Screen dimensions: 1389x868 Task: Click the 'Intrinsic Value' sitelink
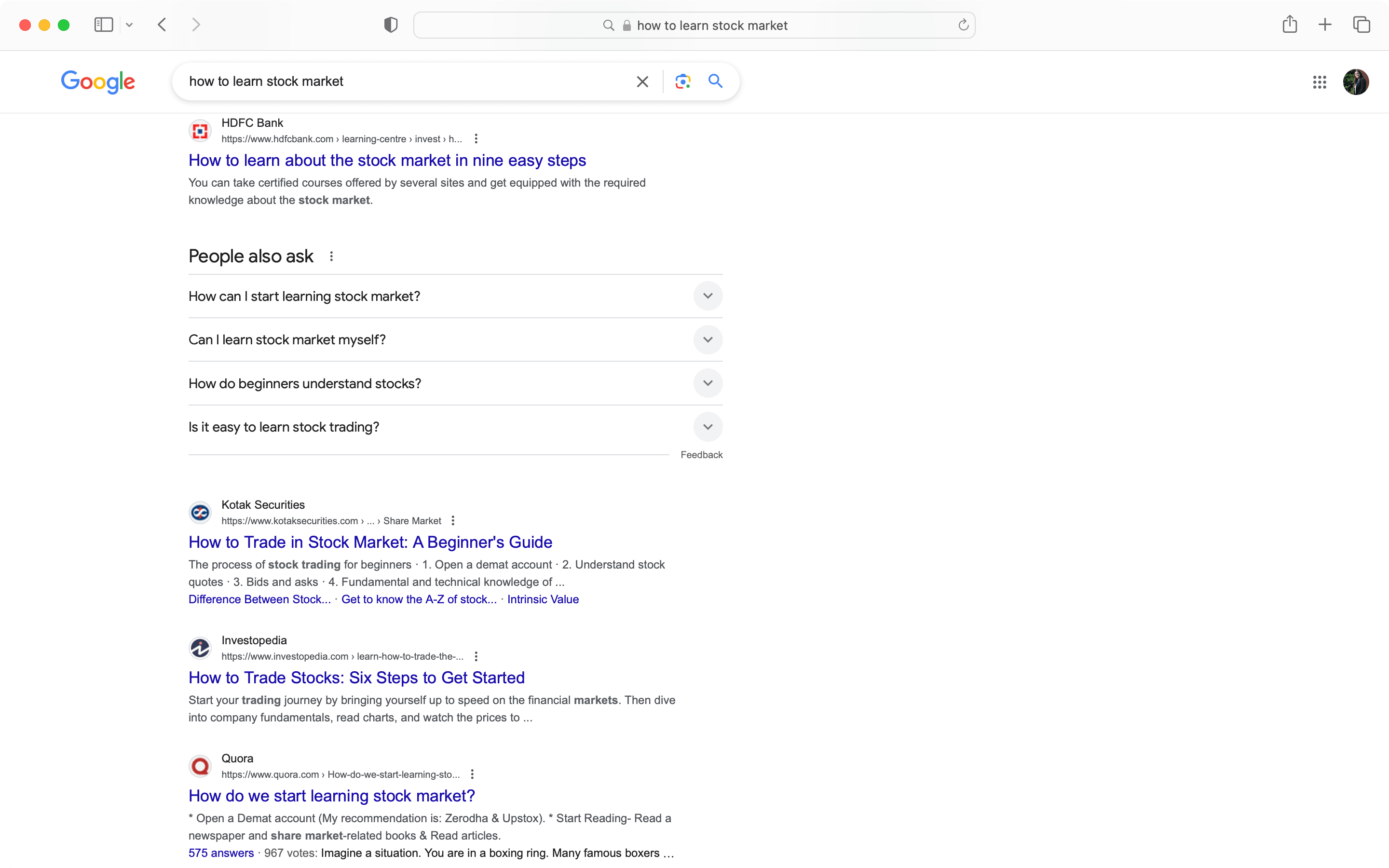tap(543, 599)
